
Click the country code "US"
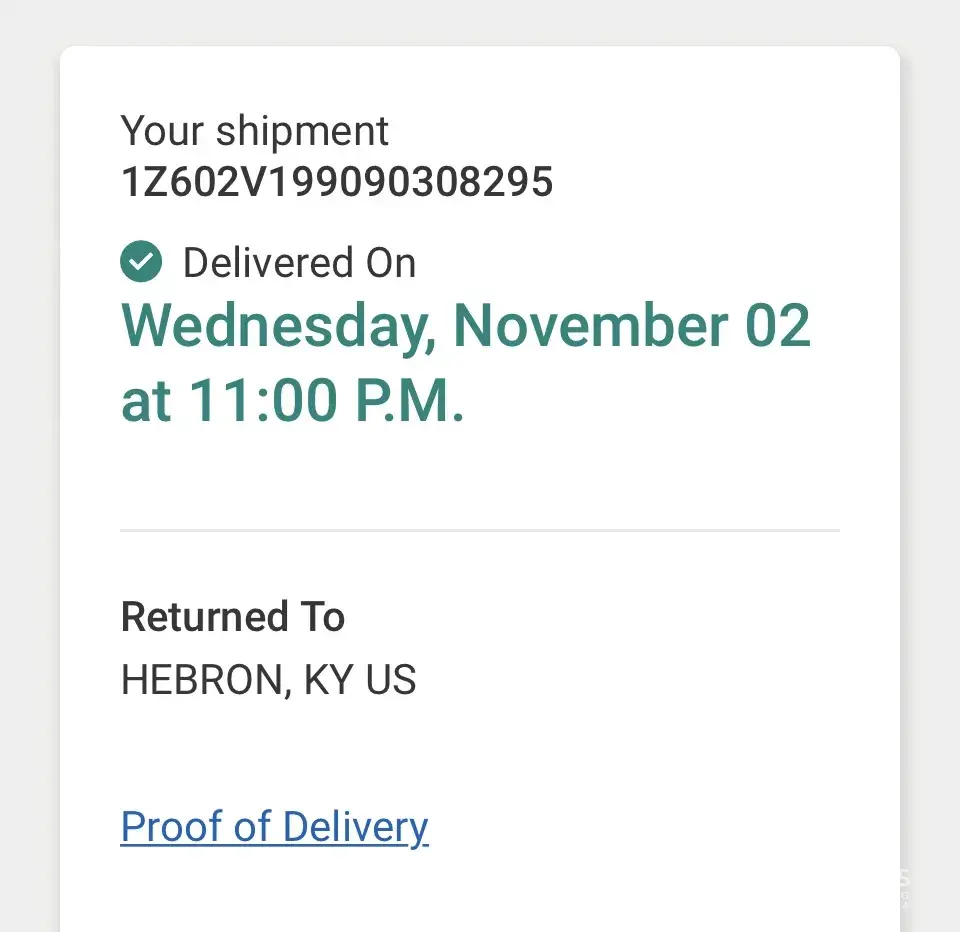(x=391, y=680)
